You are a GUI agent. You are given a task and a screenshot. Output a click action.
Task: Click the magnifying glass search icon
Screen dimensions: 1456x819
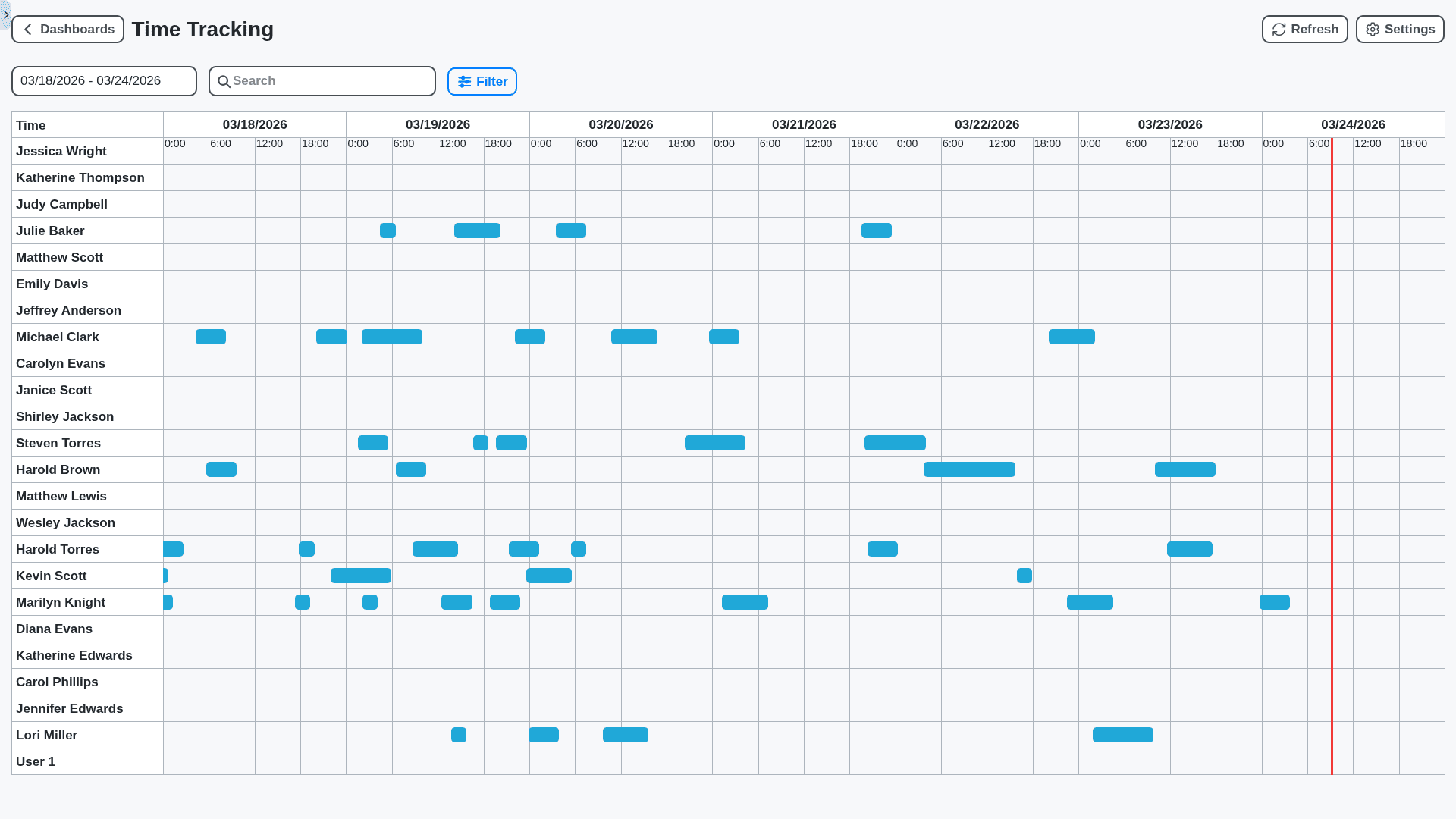pos(224,81)
